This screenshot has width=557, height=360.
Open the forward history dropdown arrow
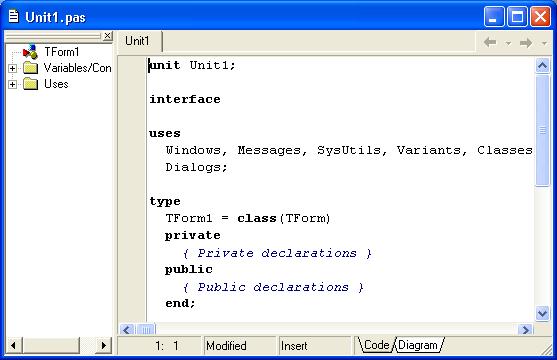click(x=544, y=43)
